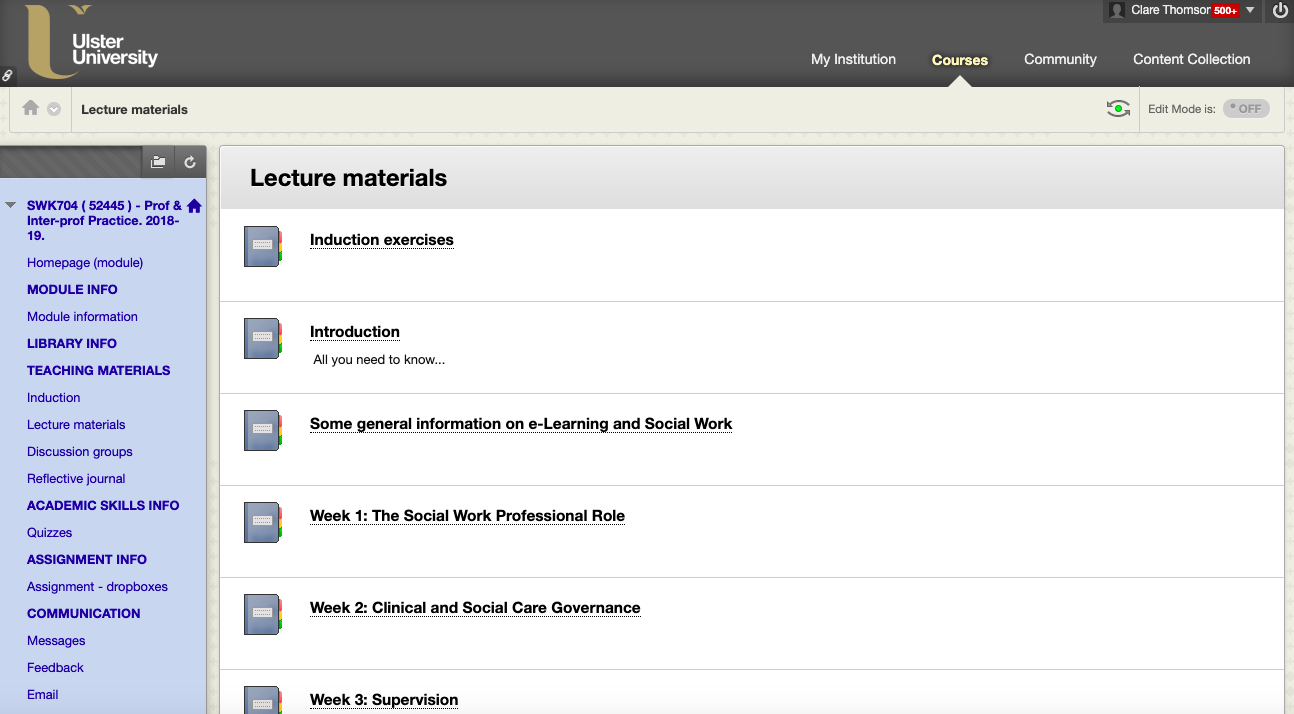The width and height of the screenshot is (1294, 714).
Task: Click the logout power icon
Action: click(1280, 10)
